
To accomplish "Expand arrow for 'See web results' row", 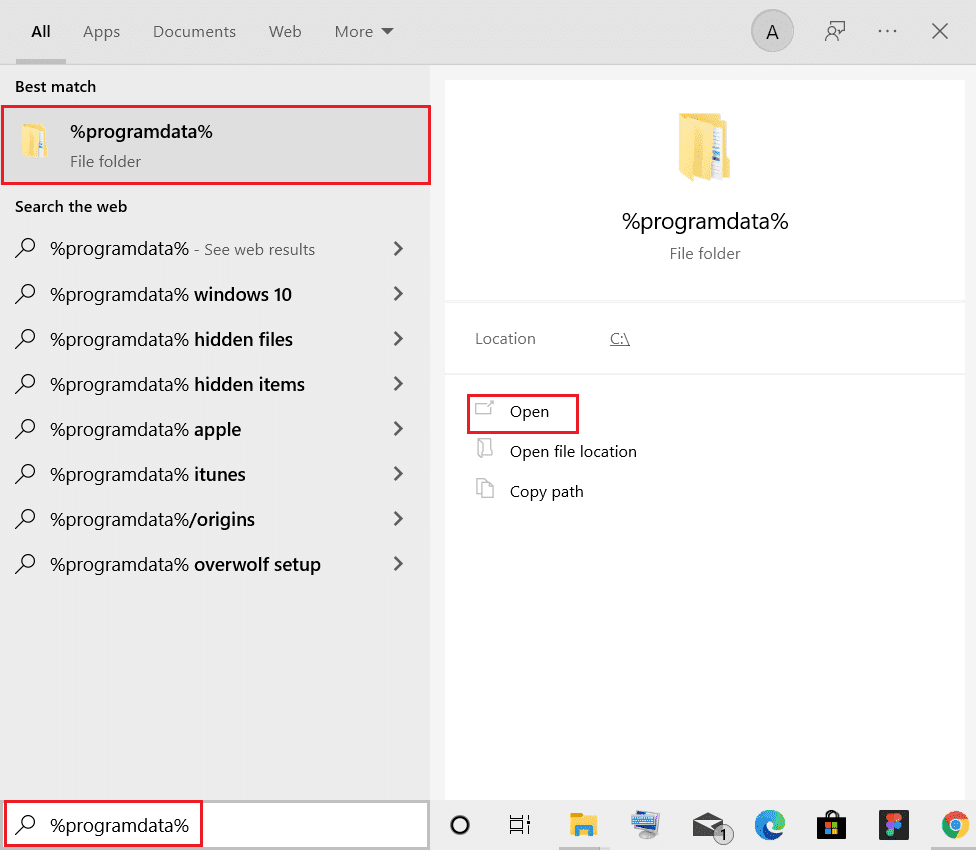I will [398, 249].
